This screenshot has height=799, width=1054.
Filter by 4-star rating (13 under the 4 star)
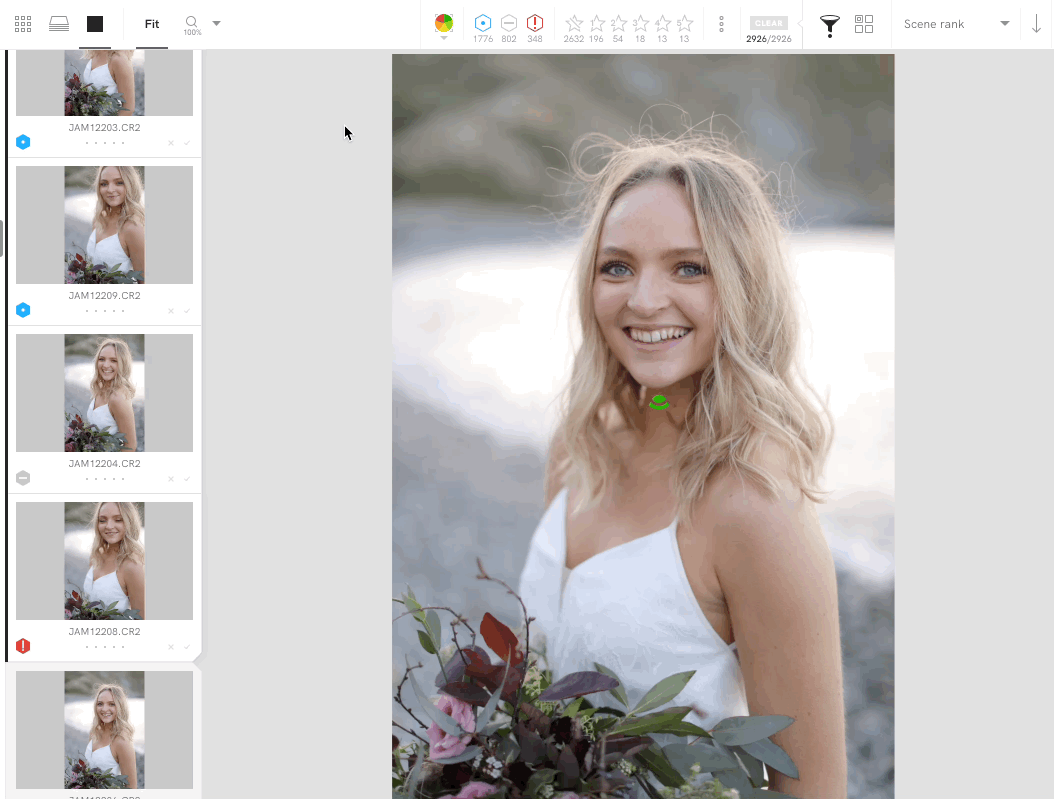pyautogui.click(x=663, y=24)
